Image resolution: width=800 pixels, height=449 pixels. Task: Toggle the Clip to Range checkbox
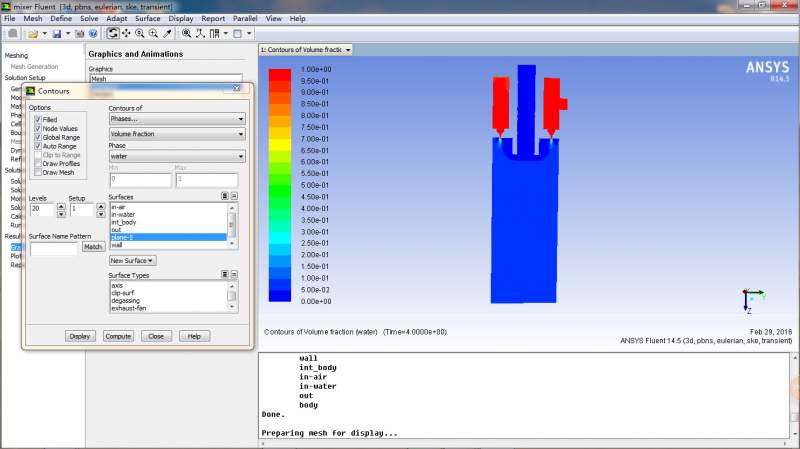click(38, 155)
